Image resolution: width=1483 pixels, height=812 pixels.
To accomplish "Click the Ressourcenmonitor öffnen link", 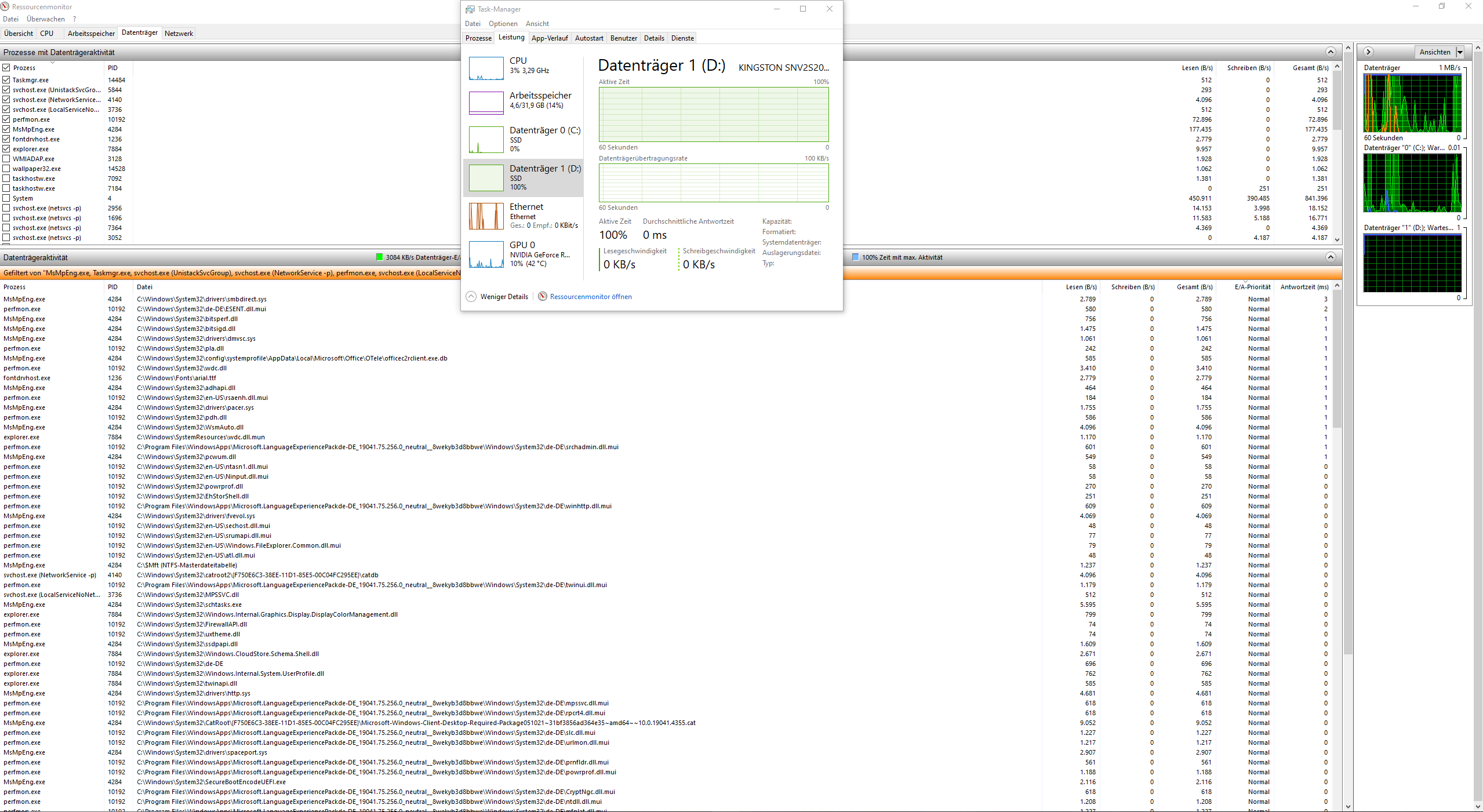I will [x=591, y=297].
